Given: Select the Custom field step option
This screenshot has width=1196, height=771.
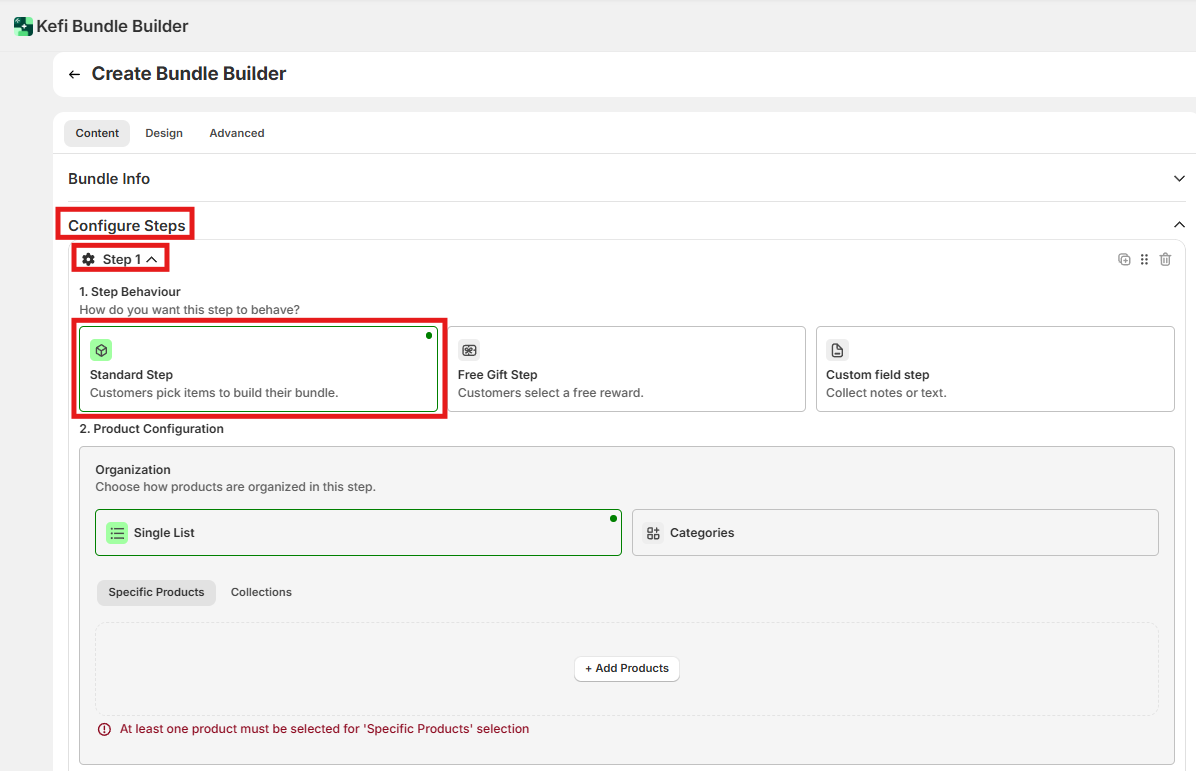Looking at the screenshot, I should point(995,369).
